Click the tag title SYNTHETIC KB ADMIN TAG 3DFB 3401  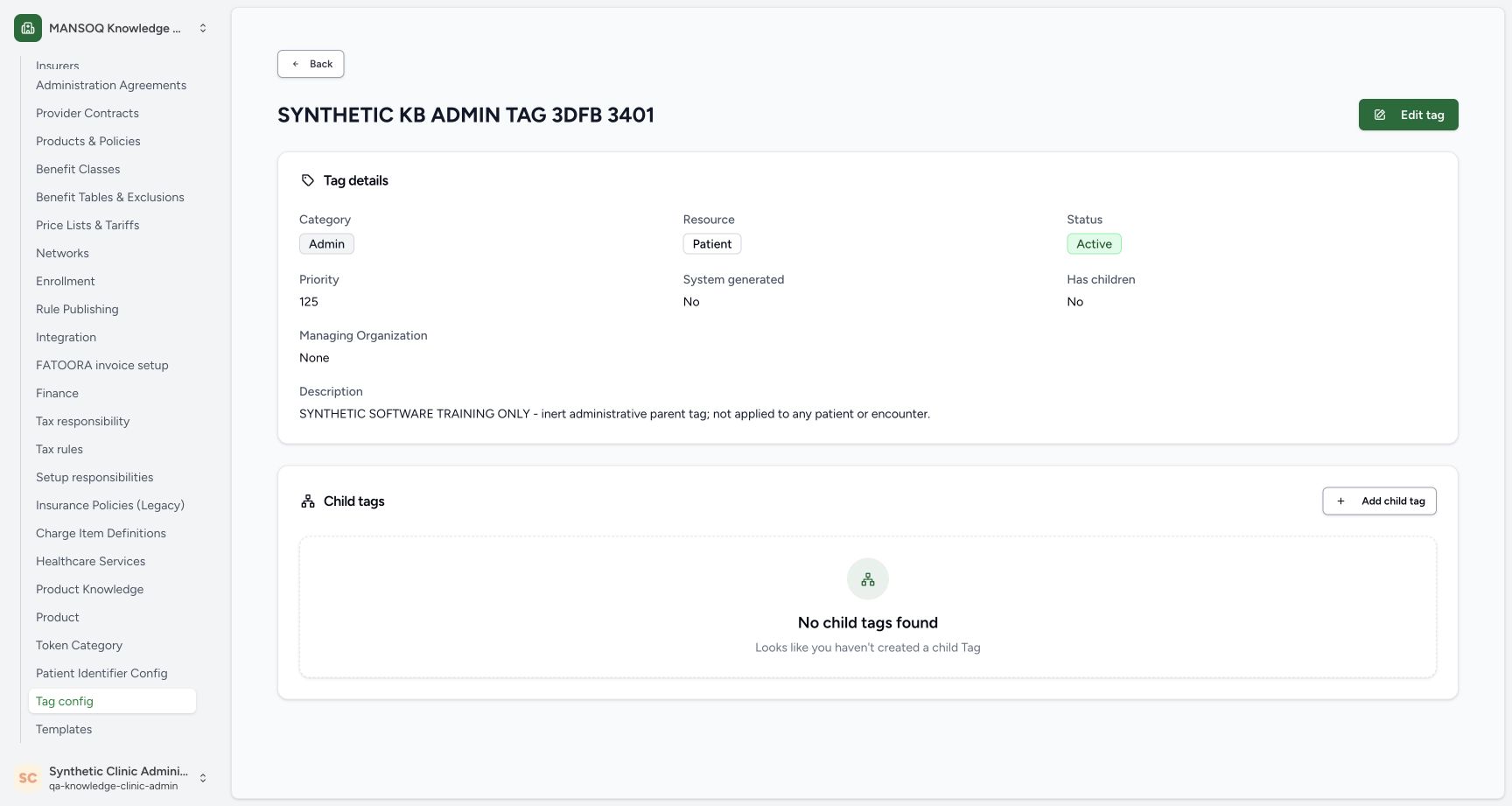tap(465, 115)
